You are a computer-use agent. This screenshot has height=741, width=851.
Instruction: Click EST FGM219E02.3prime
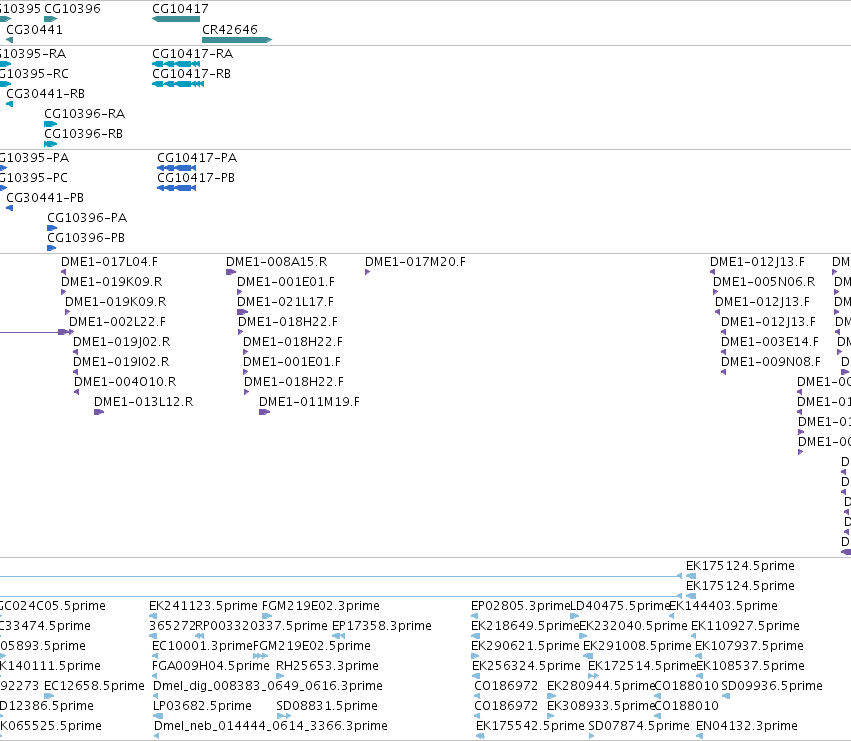coord(321,606)
